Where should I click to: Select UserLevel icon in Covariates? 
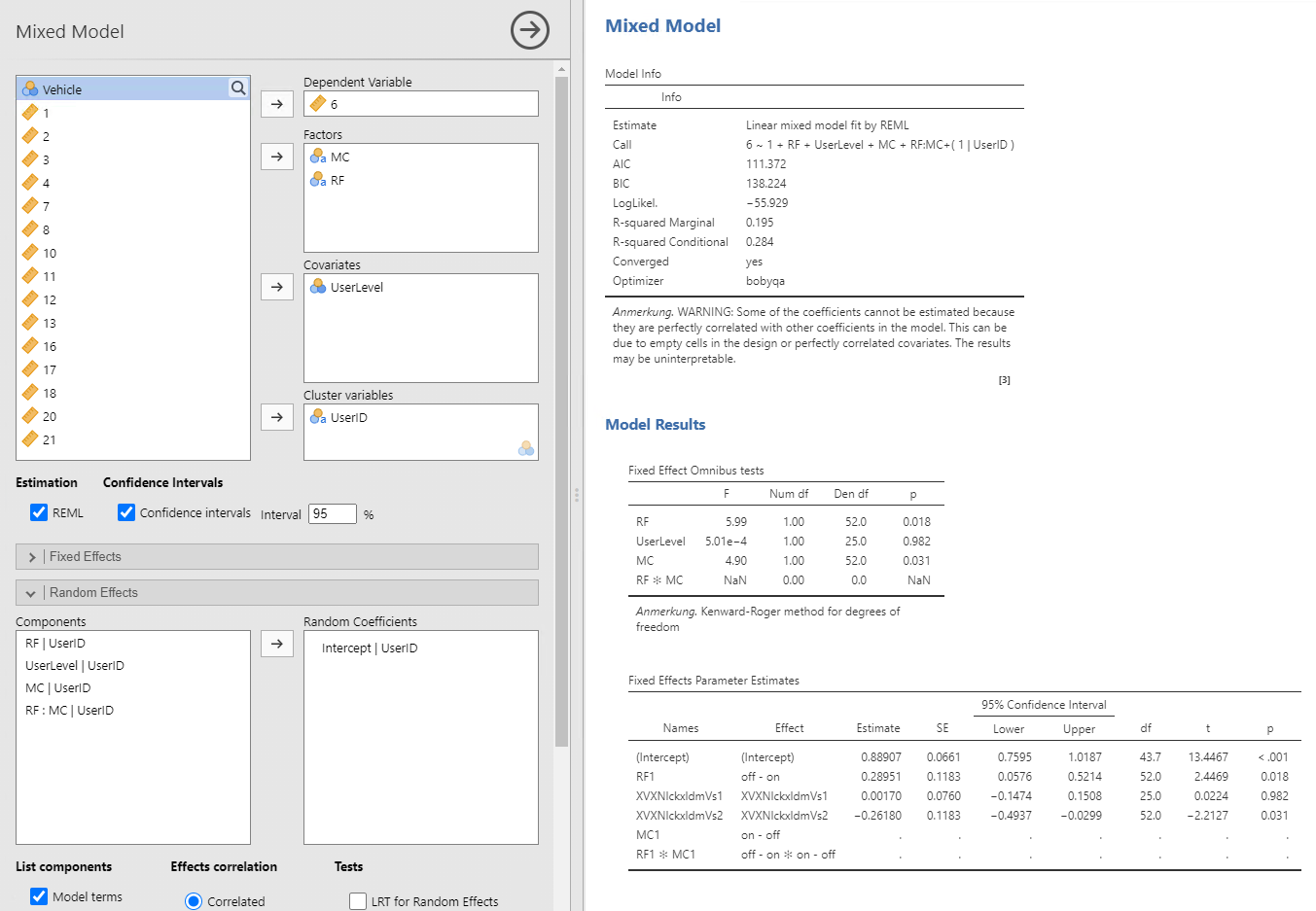[318, 286]
